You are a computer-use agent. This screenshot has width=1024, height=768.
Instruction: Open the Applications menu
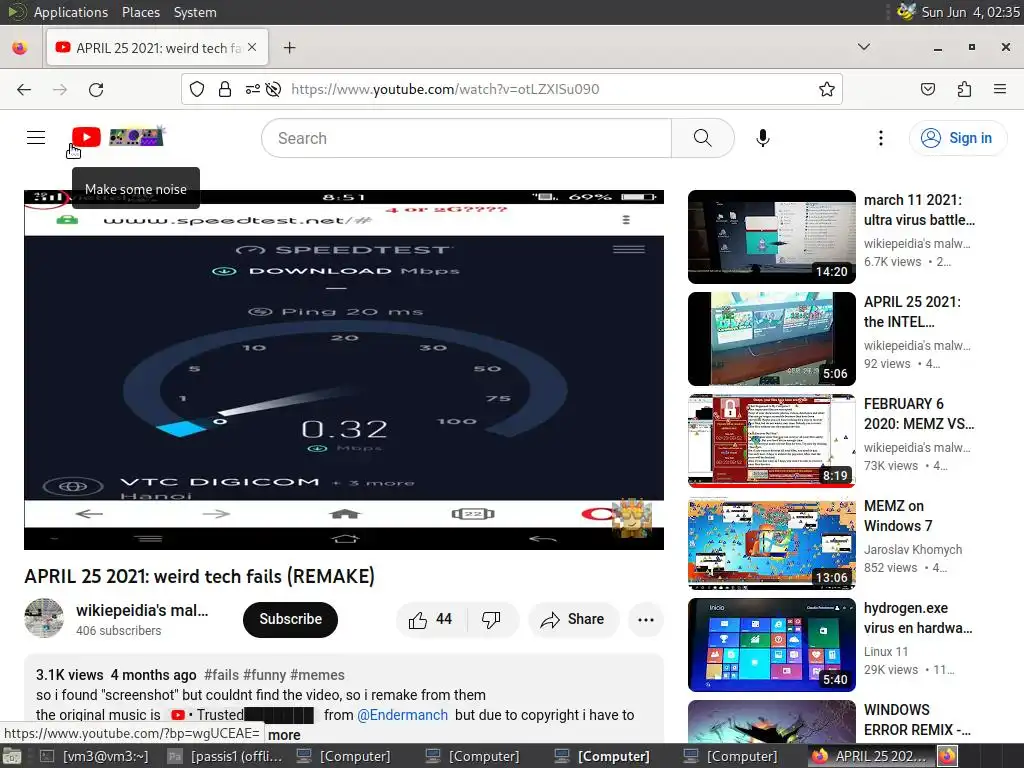click(71, 12)
